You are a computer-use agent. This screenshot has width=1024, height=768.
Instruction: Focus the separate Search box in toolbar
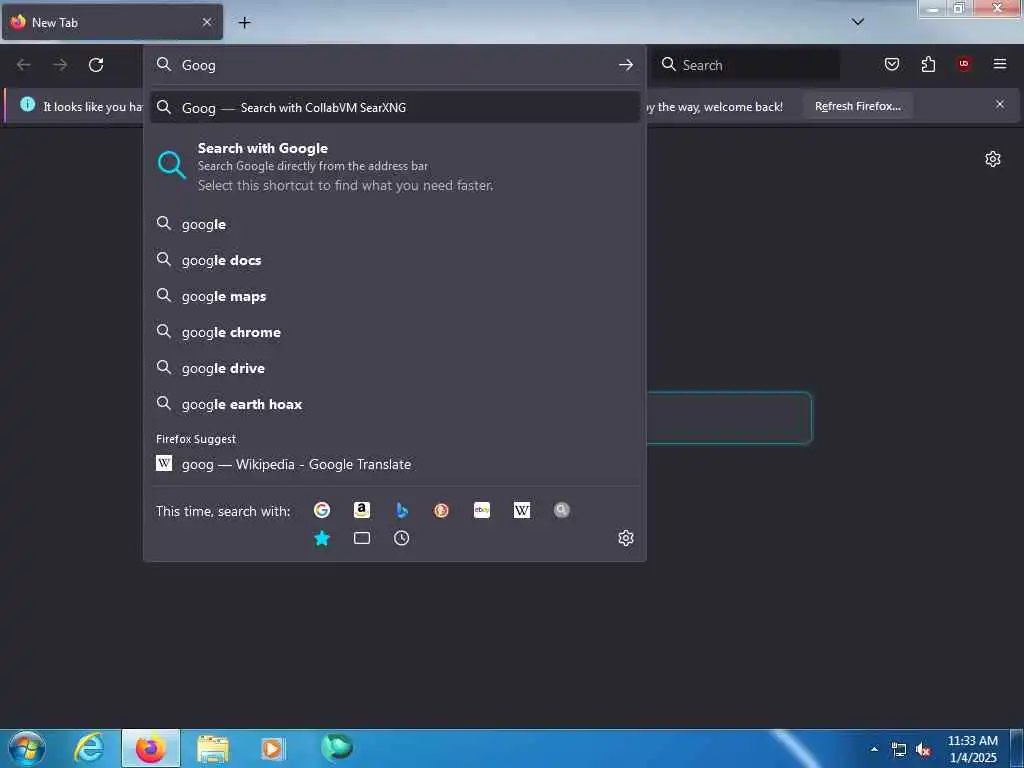point(746,65)
